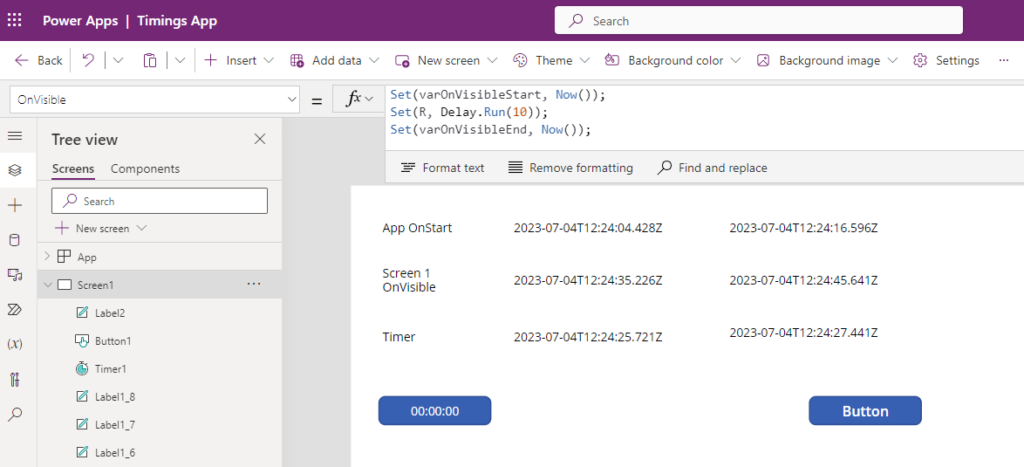
Task: Click Format text
Action: 443,168
